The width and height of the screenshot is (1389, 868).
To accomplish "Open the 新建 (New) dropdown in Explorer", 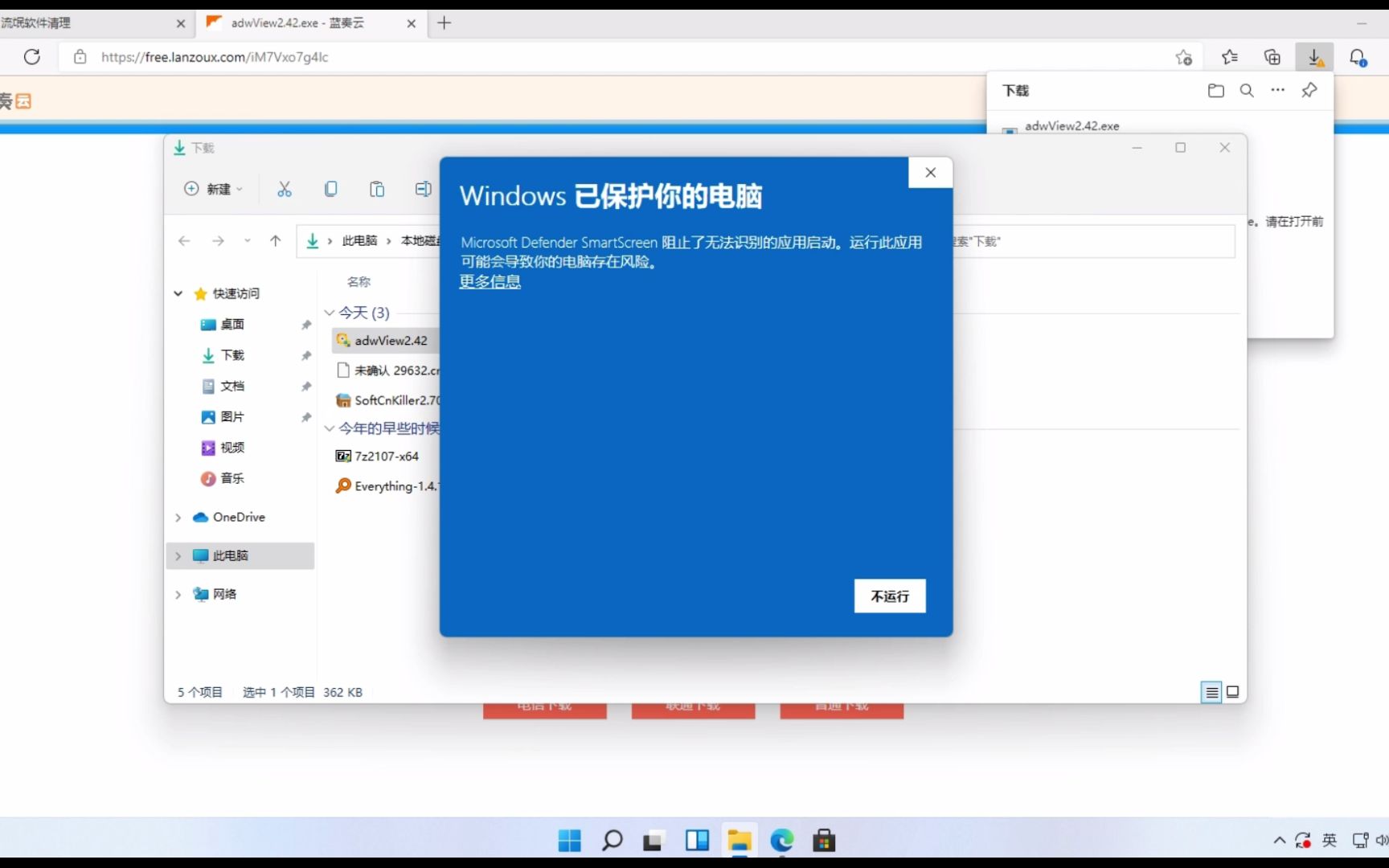I will click(214, 189).
